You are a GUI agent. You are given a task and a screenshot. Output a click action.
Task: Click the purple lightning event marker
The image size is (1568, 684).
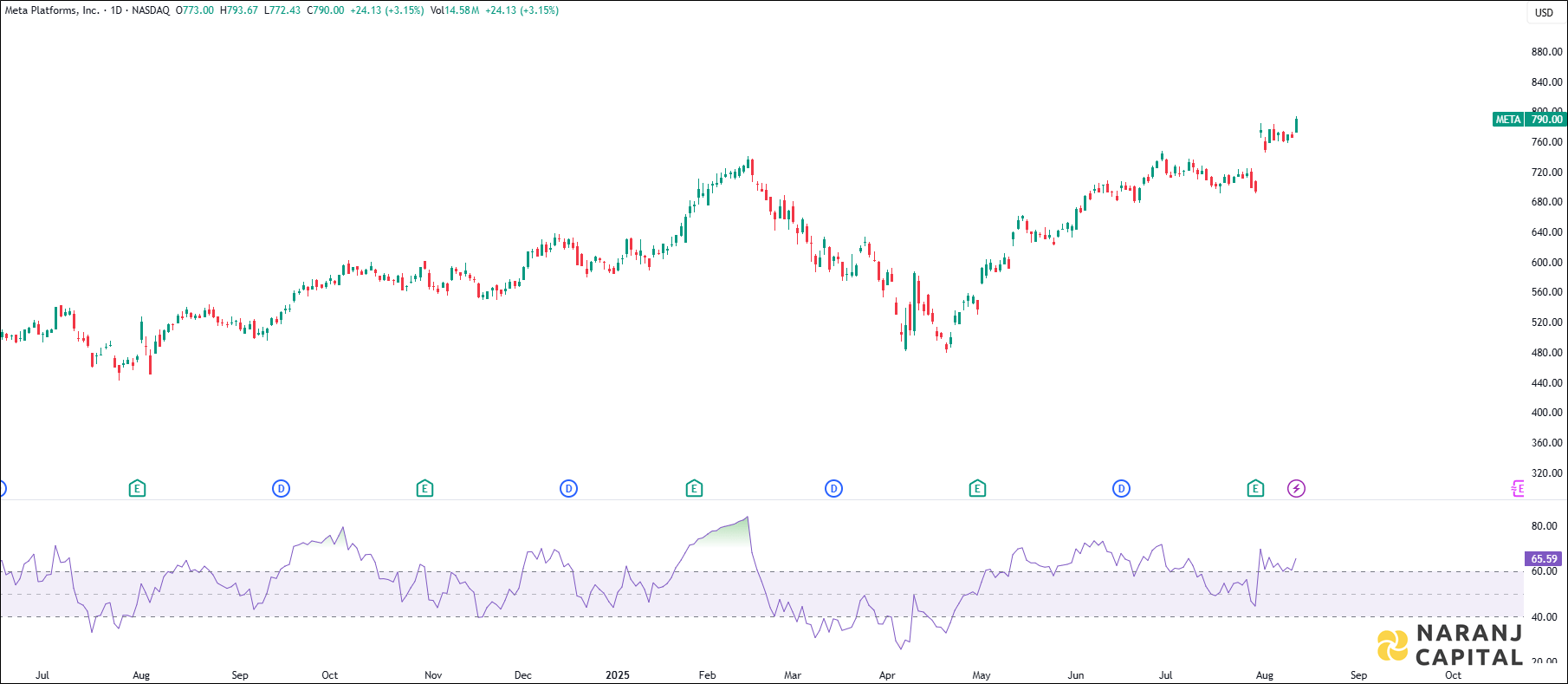tap(1296, 489)
